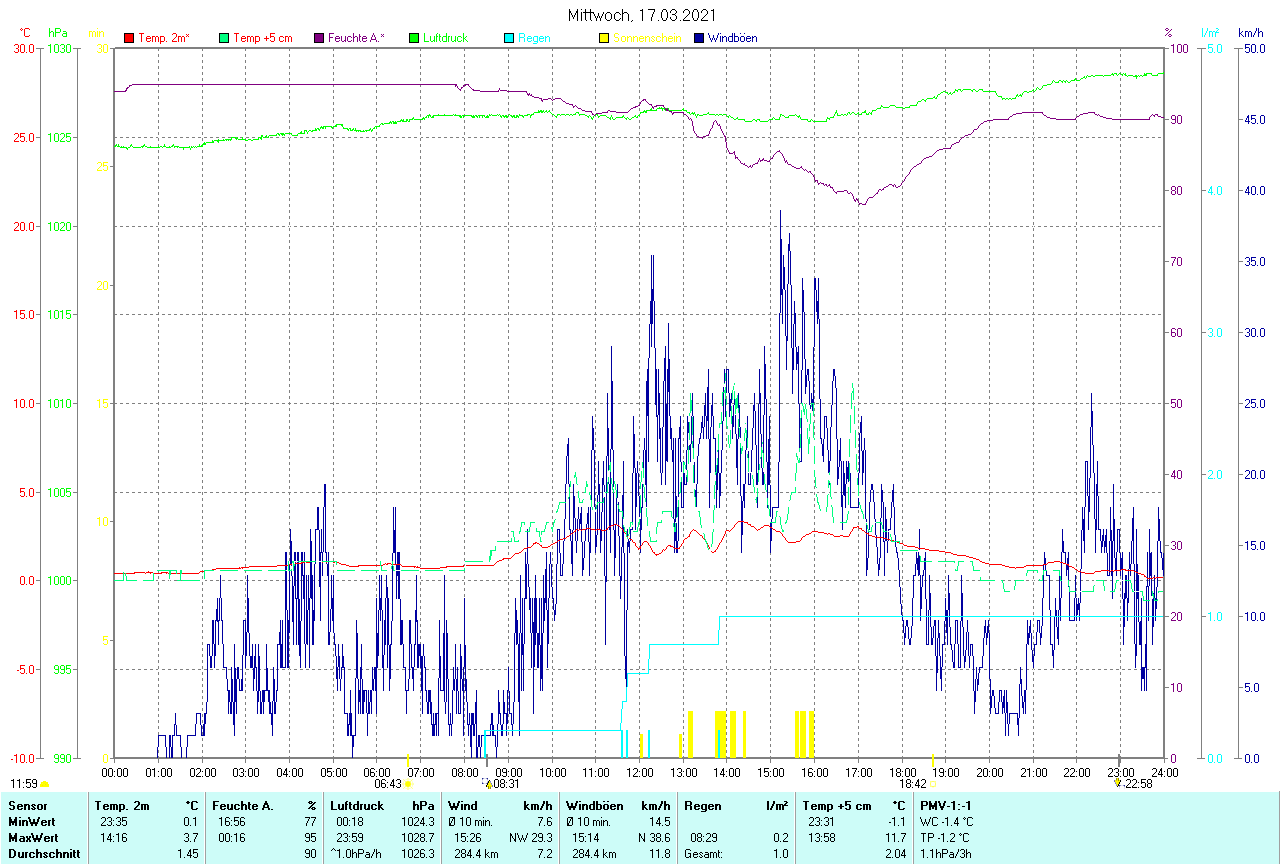The image size is (1280, 864).
Task: Click the 30.0 °C axis label
Action: pos(24,48)
